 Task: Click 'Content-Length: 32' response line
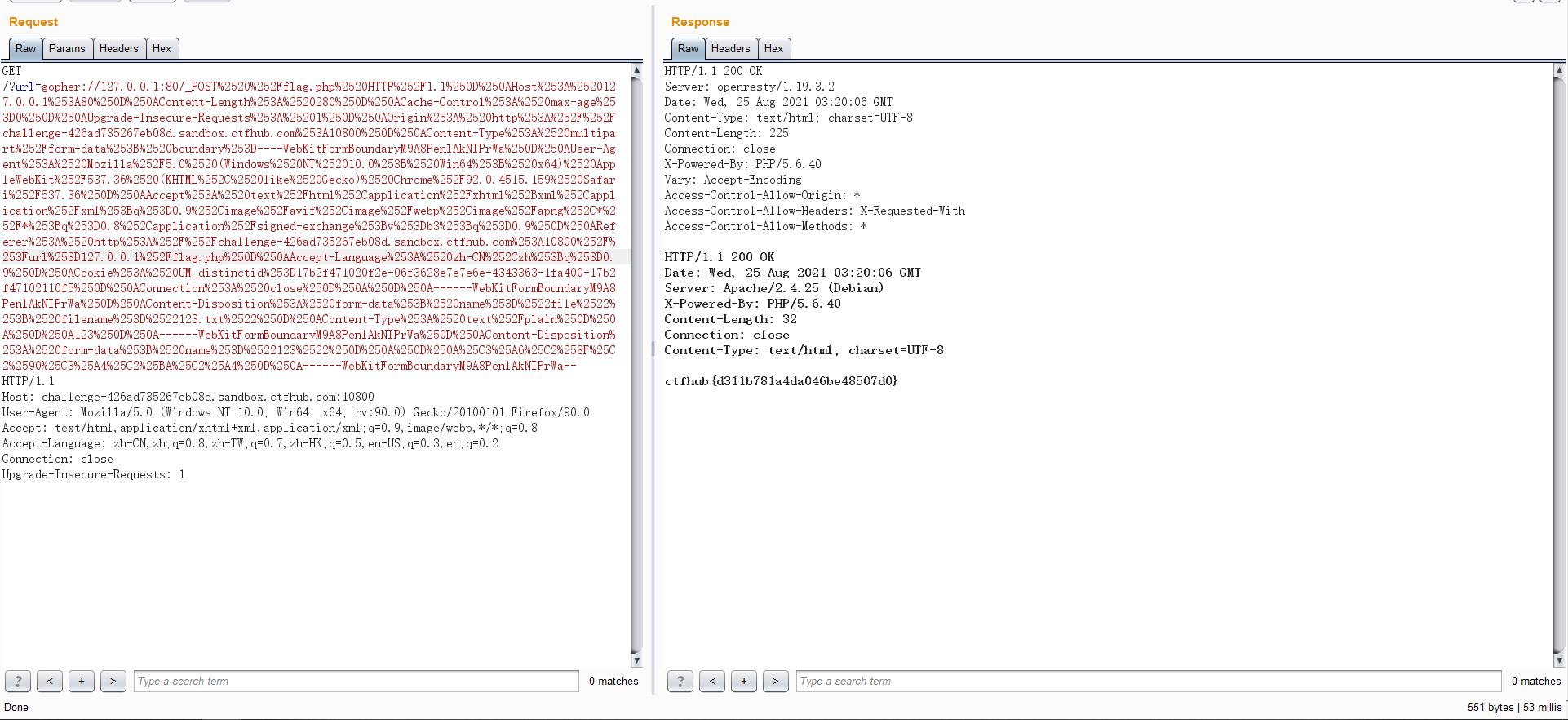click(730, 319)
